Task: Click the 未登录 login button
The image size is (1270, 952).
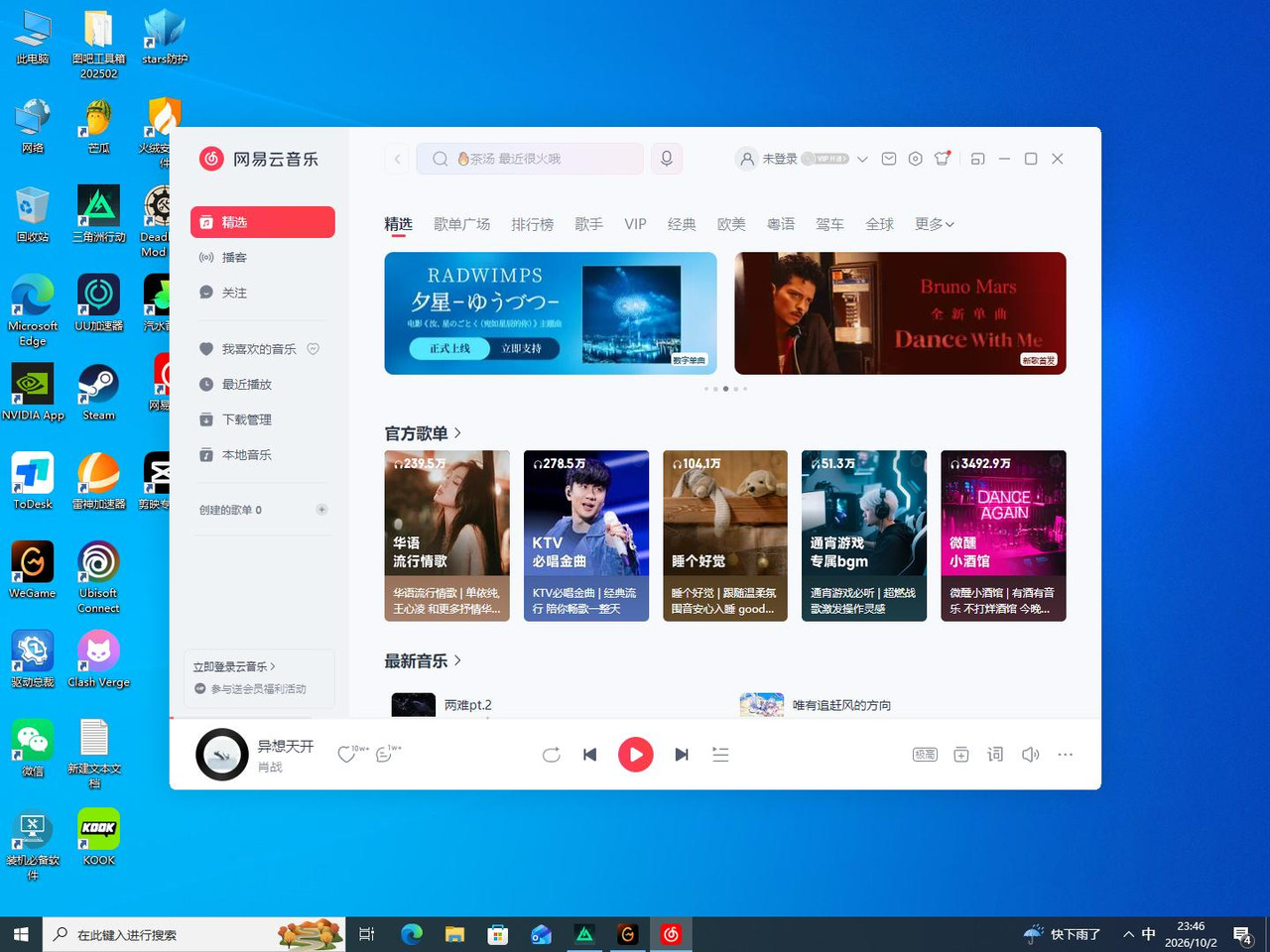Action: [x=780, y=159]
